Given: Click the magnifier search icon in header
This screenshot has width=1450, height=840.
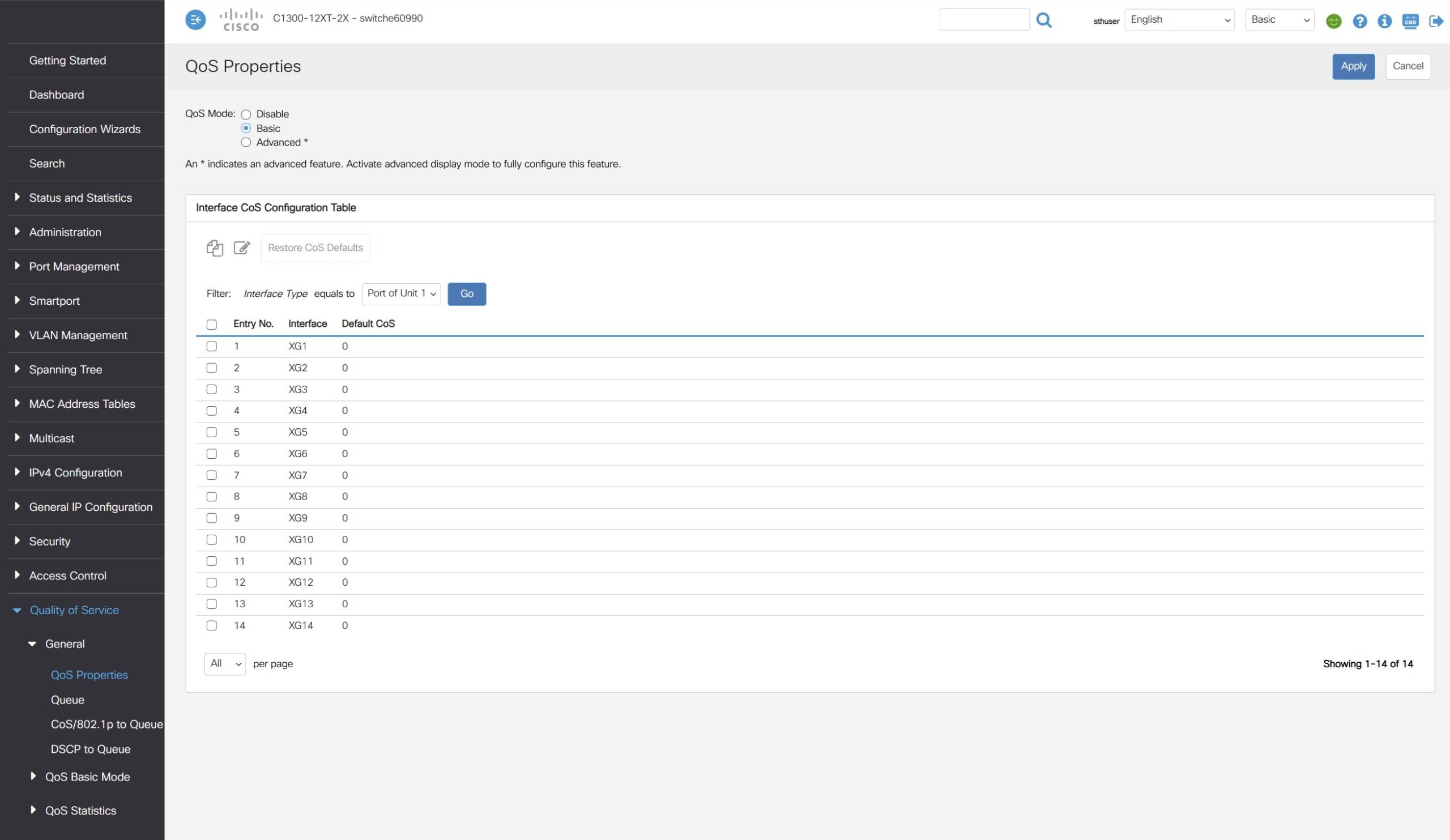Looking at the screenshot, I should coord(1044,20).
